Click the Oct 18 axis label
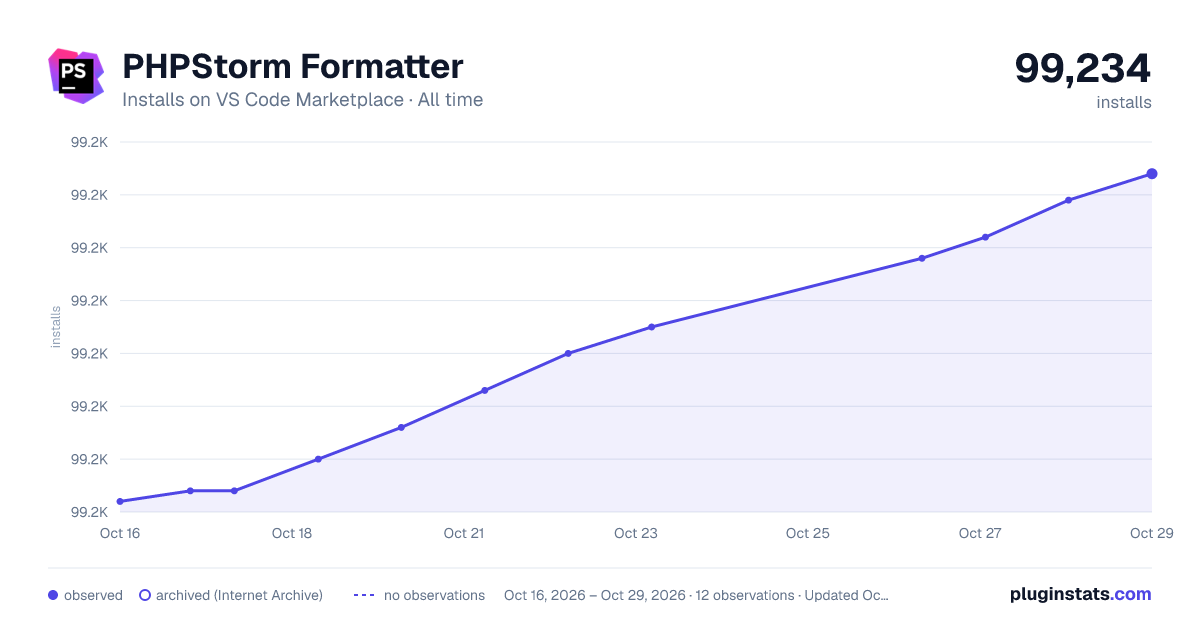Viewport: 1200px width, 630px height. (x=292, y=533)
